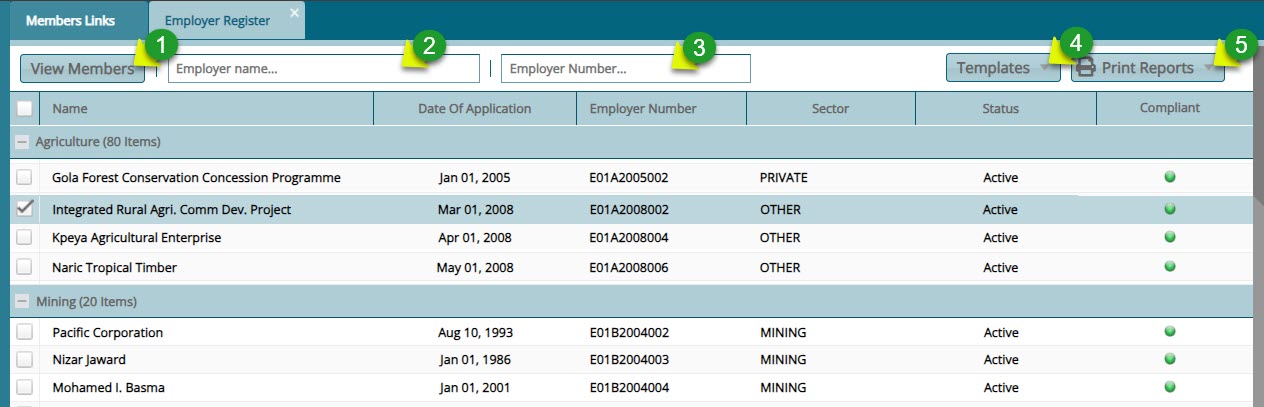Uncheck Integrated Rural Agri. Comm Dev. Project
Image resolution: width=1264 pixels, height=407 pixels.
pos(25,209)
